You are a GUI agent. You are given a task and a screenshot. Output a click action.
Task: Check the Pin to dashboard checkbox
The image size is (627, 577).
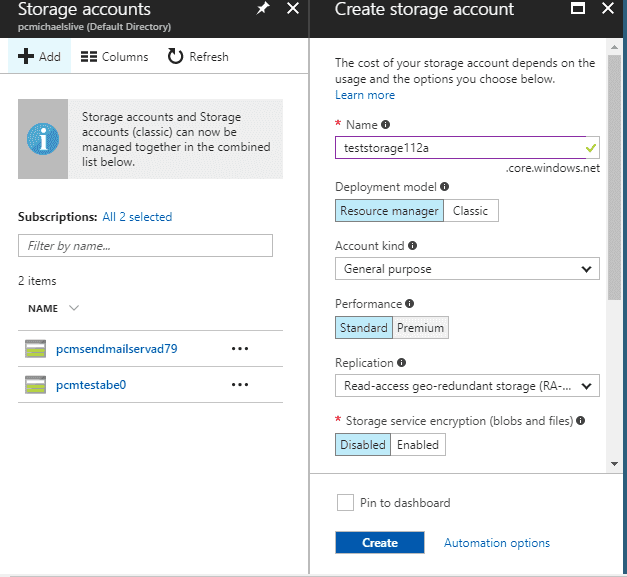point(346,503)
